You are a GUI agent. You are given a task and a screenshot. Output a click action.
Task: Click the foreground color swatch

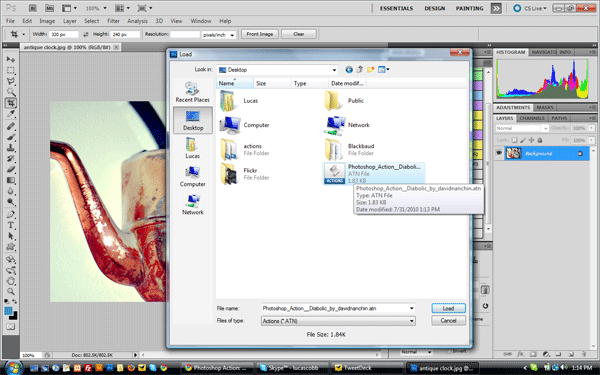point(8,311)
